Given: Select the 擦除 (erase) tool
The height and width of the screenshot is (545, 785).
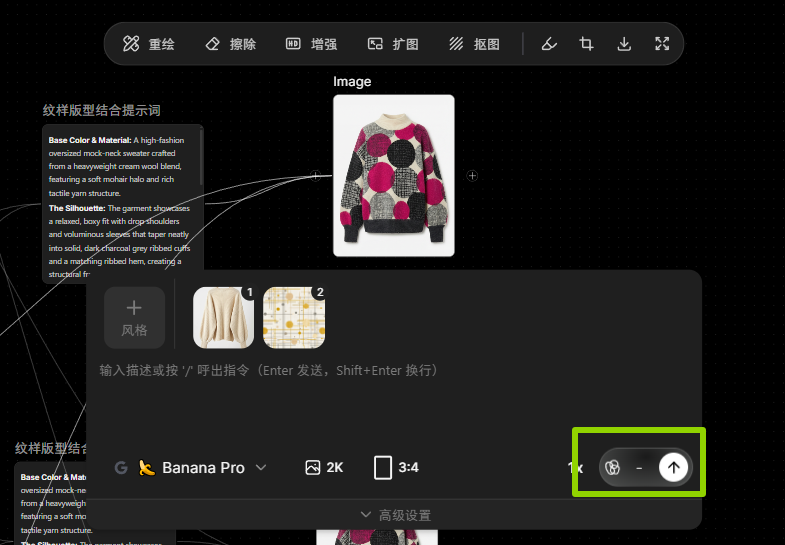Looking at the screenshot, I should pyautogui.click(x=230, y=44).
